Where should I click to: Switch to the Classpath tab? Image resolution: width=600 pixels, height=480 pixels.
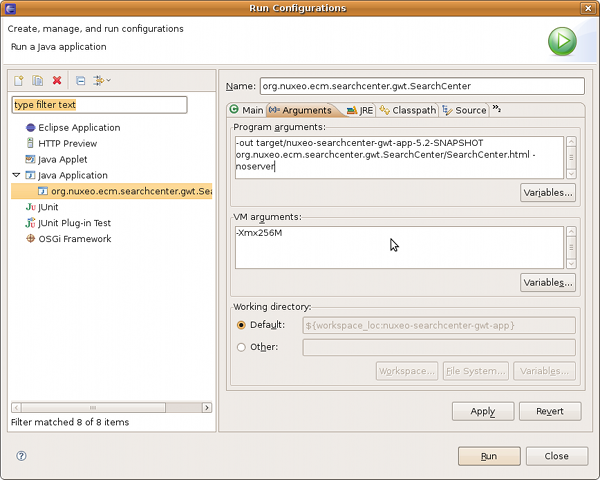[412, 110]
